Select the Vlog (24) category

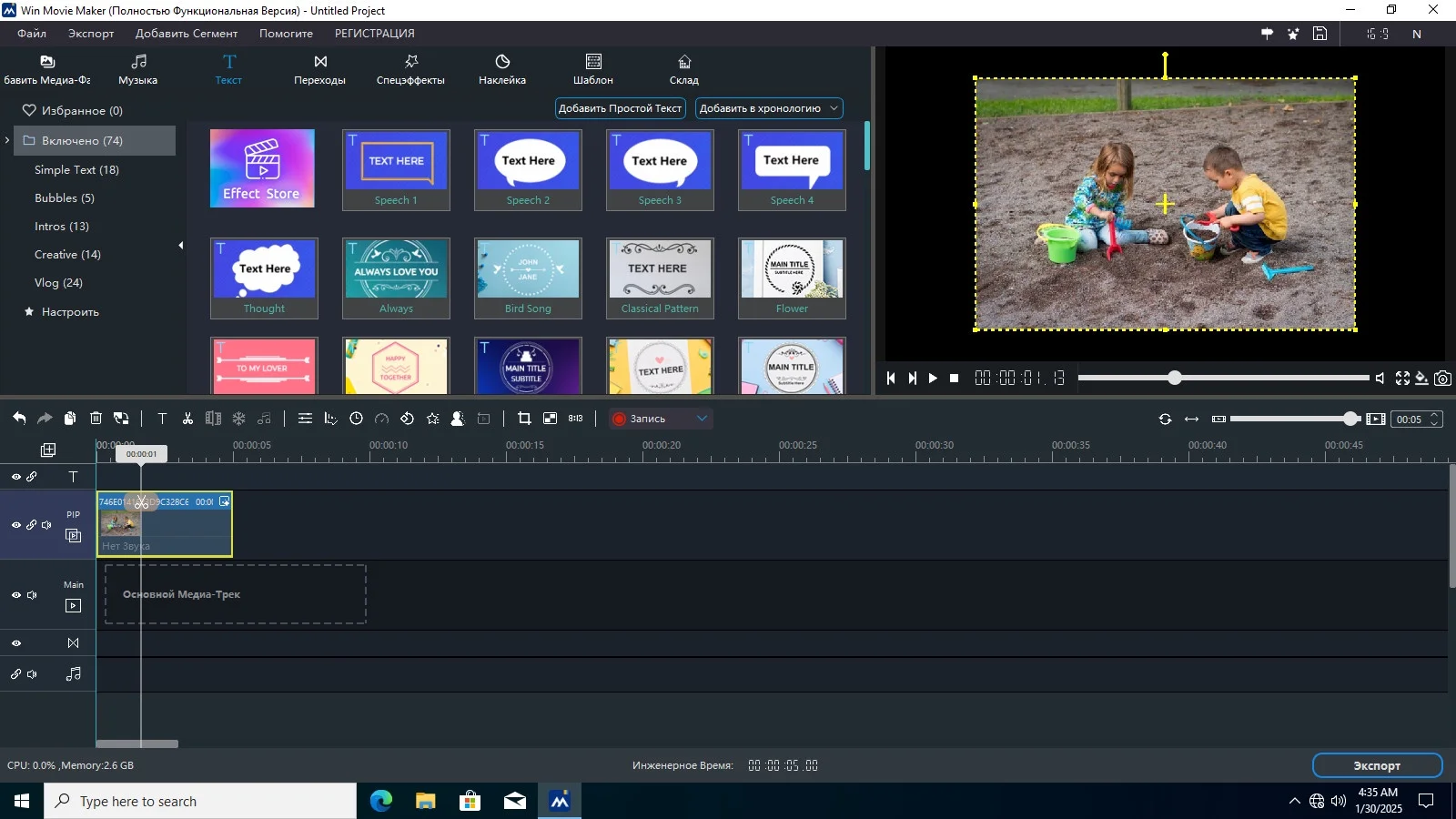[x=58, y=282]
